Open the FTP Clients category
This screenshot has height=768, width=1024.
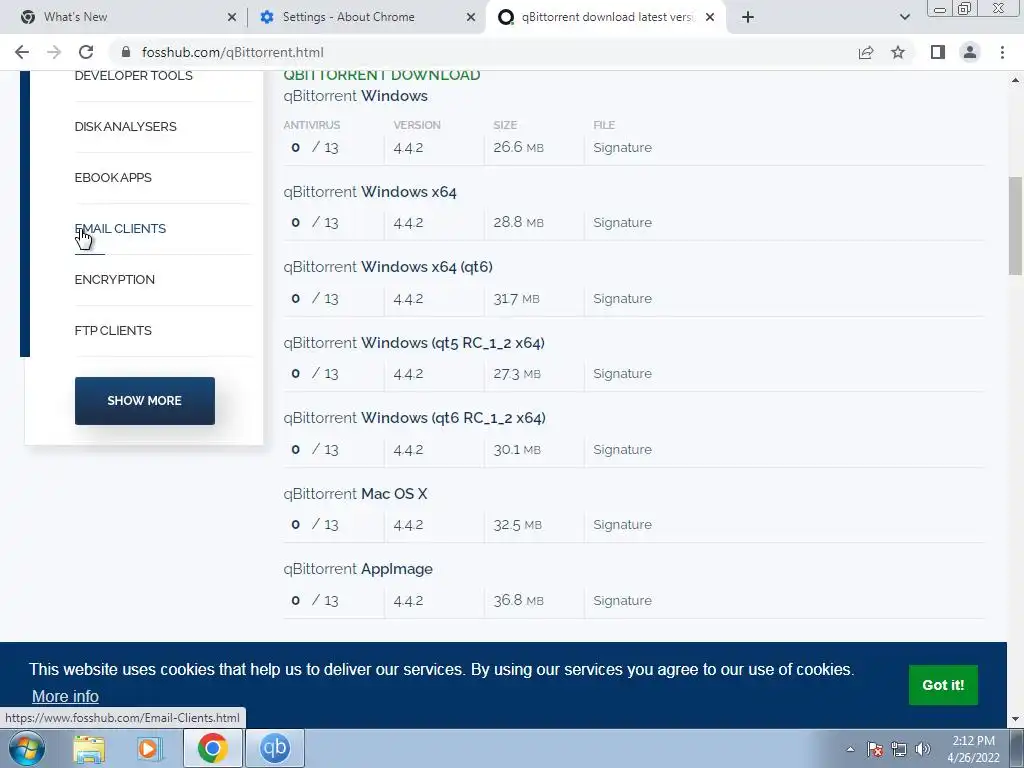[x=113, y=330]
